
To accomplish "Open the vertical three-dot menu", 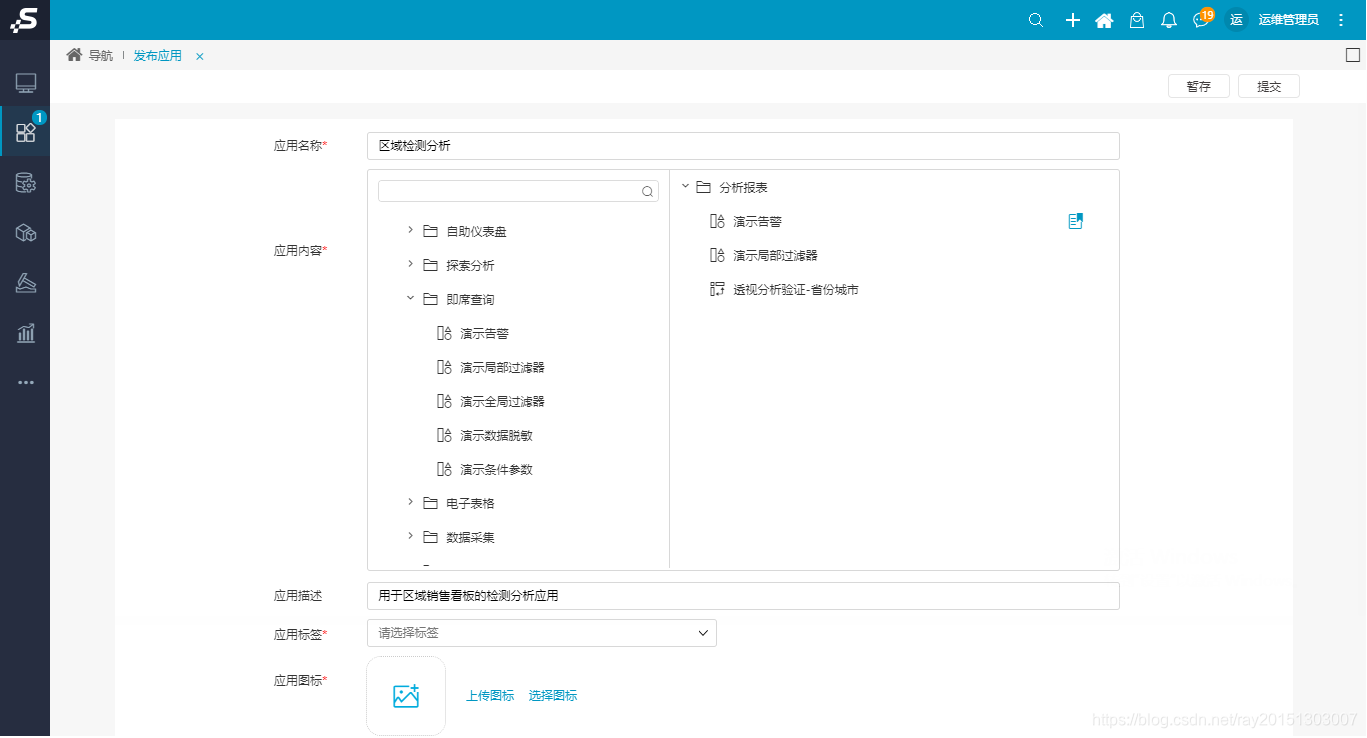I will pyautogui.click(x=1341, y=20).
